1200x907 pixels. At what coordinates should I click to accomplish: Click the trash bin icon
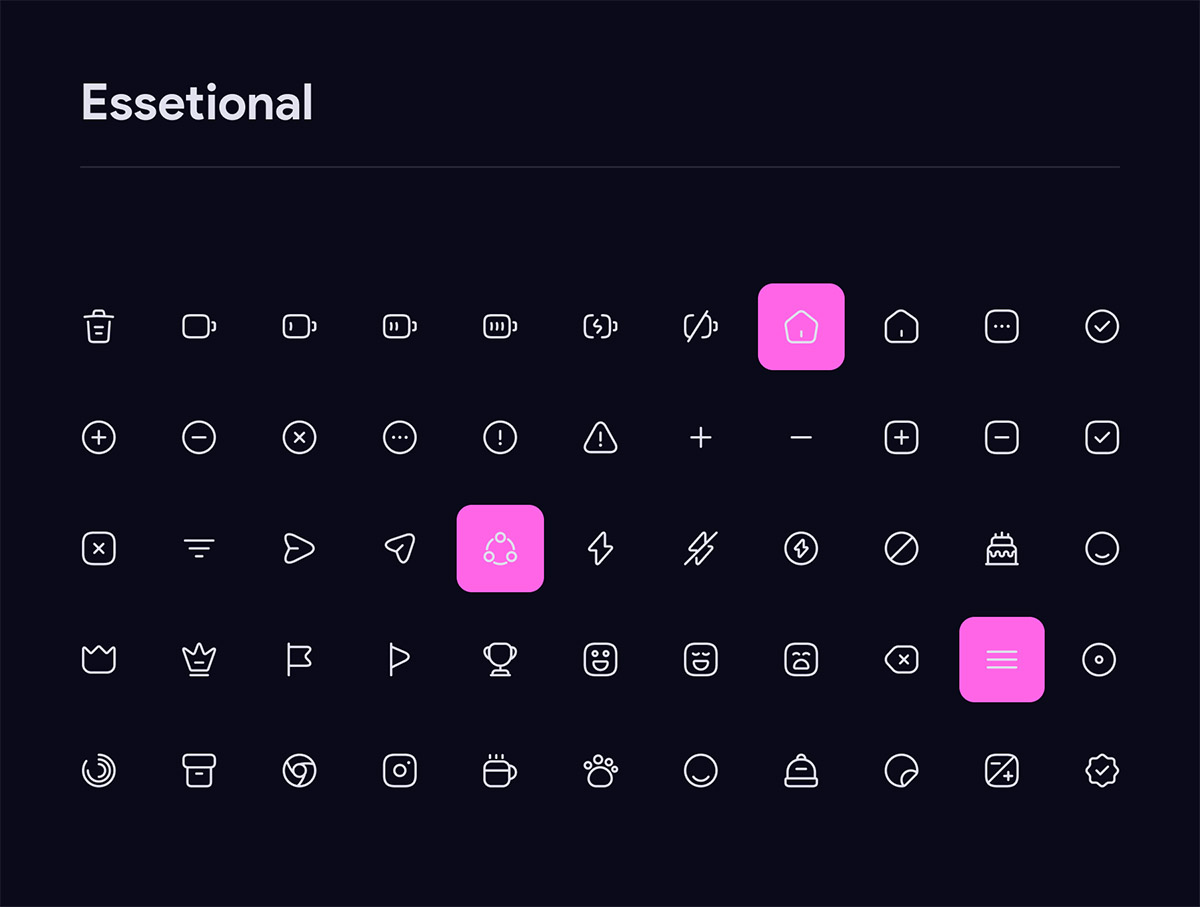click(99, 326)
